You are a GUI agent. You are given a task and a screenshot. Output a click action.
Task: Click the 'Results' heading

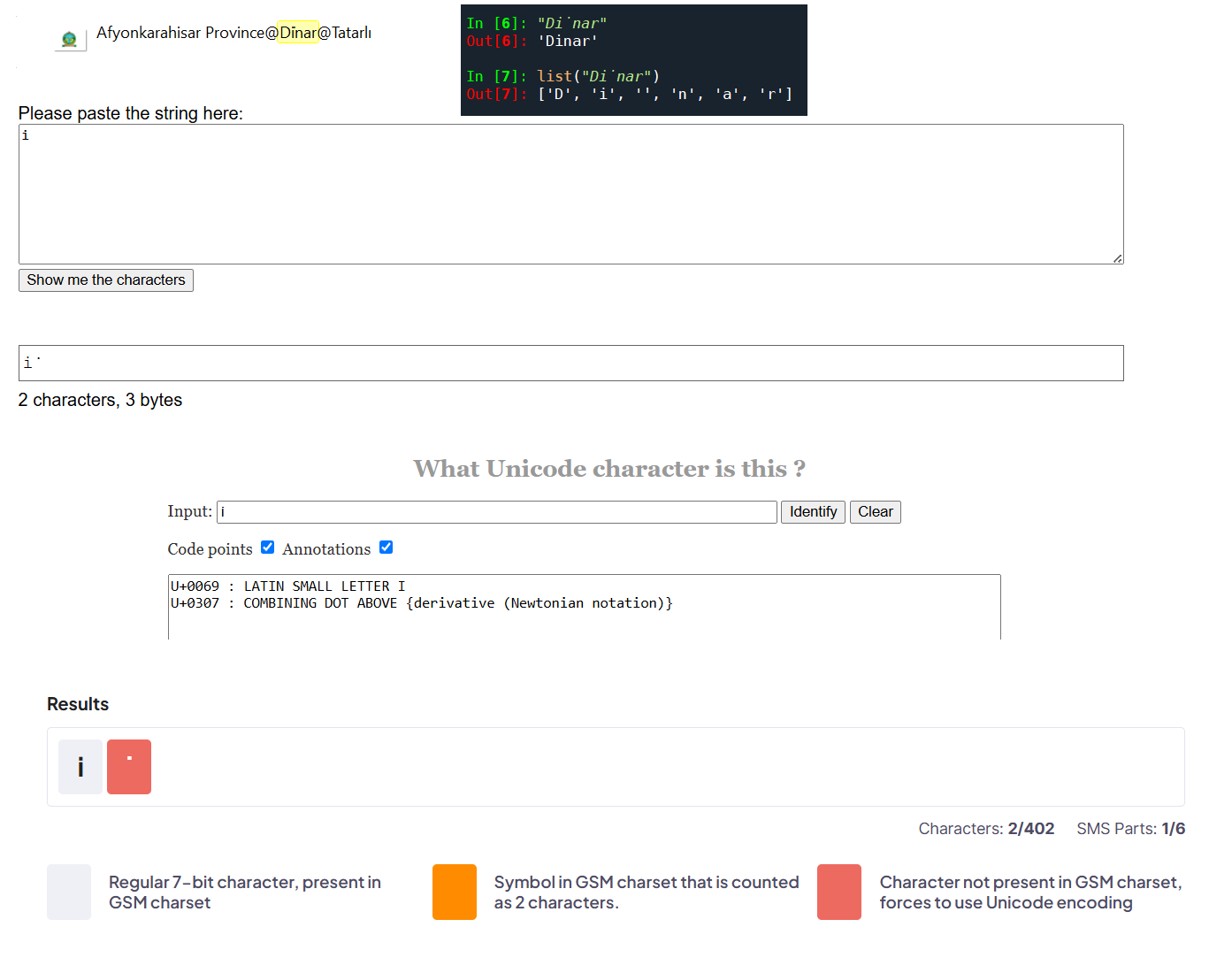[78, 704]
